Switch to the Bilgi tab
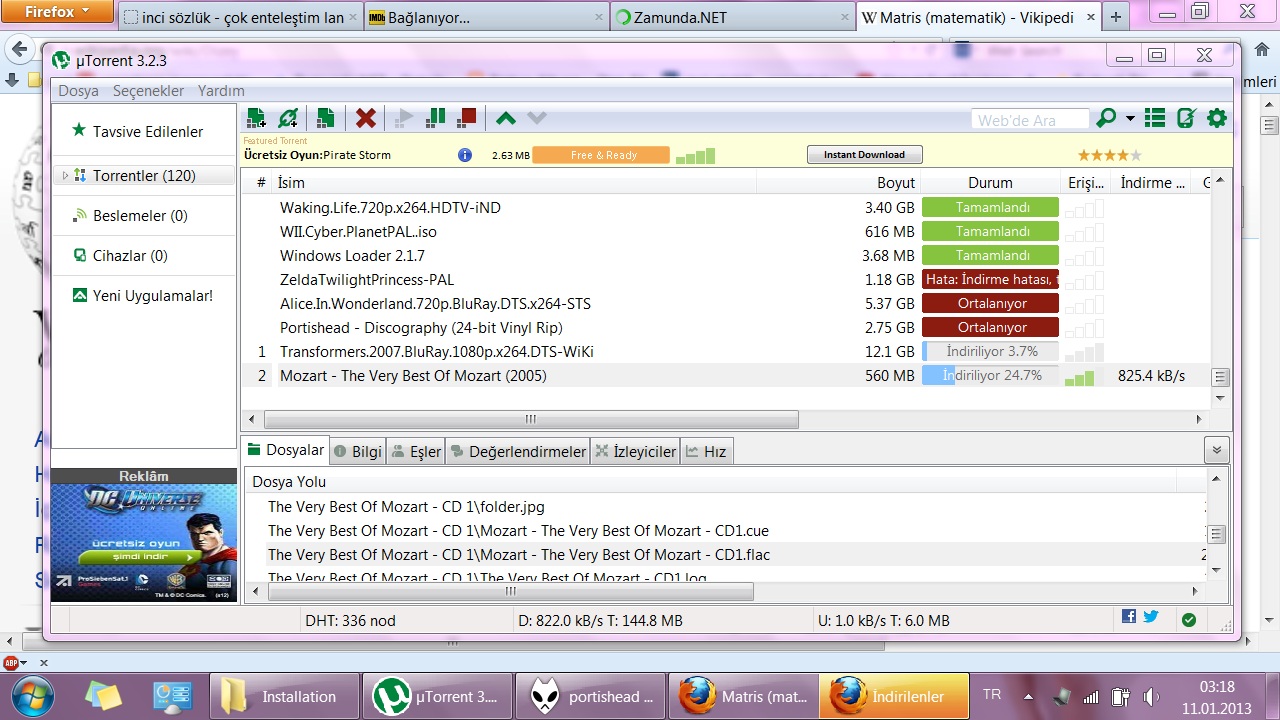Viewport: 1280px width, 720px height. [358, 452]
